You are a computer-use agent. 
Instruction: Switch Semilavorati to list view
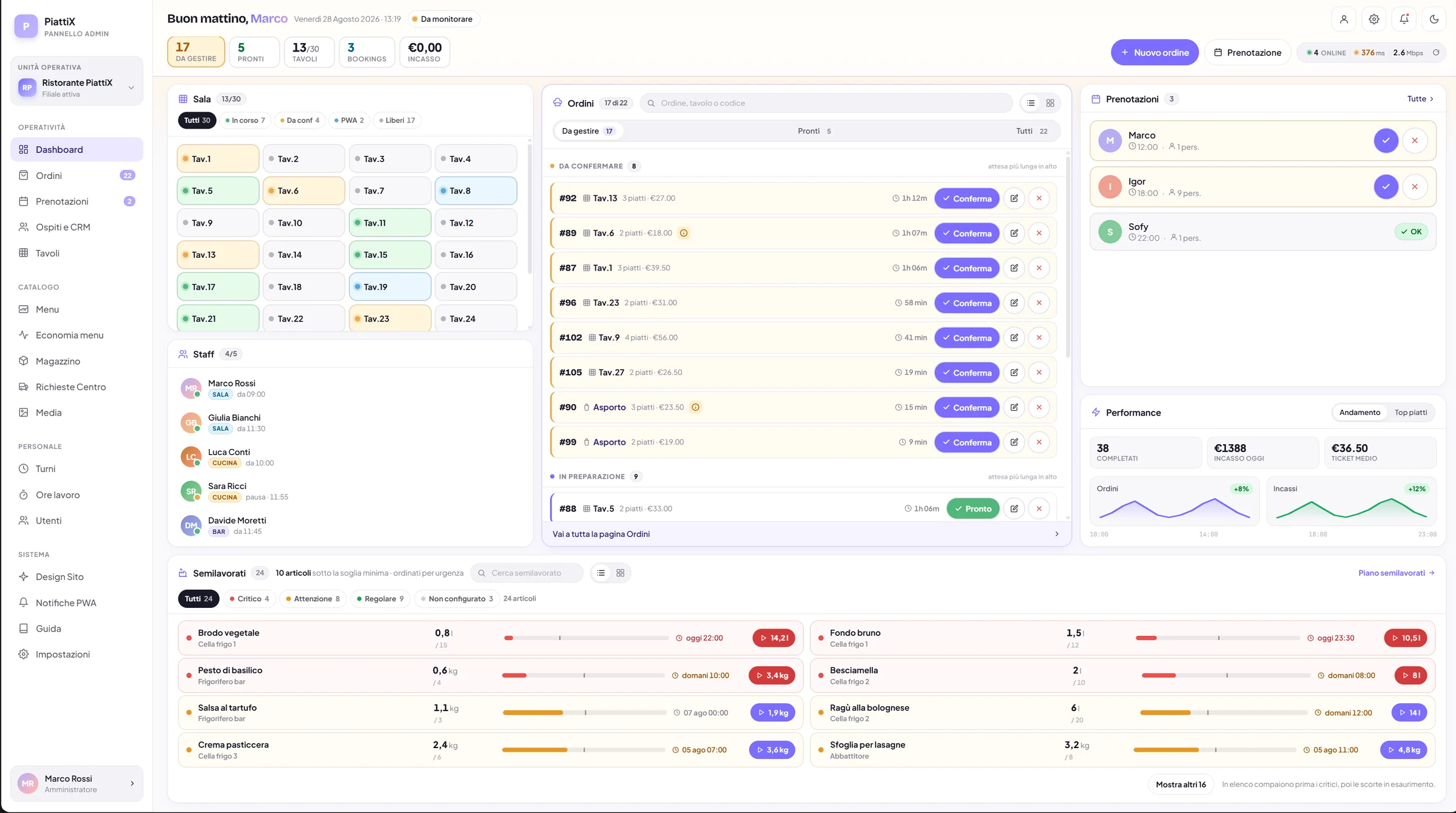(x=601, y=573)
